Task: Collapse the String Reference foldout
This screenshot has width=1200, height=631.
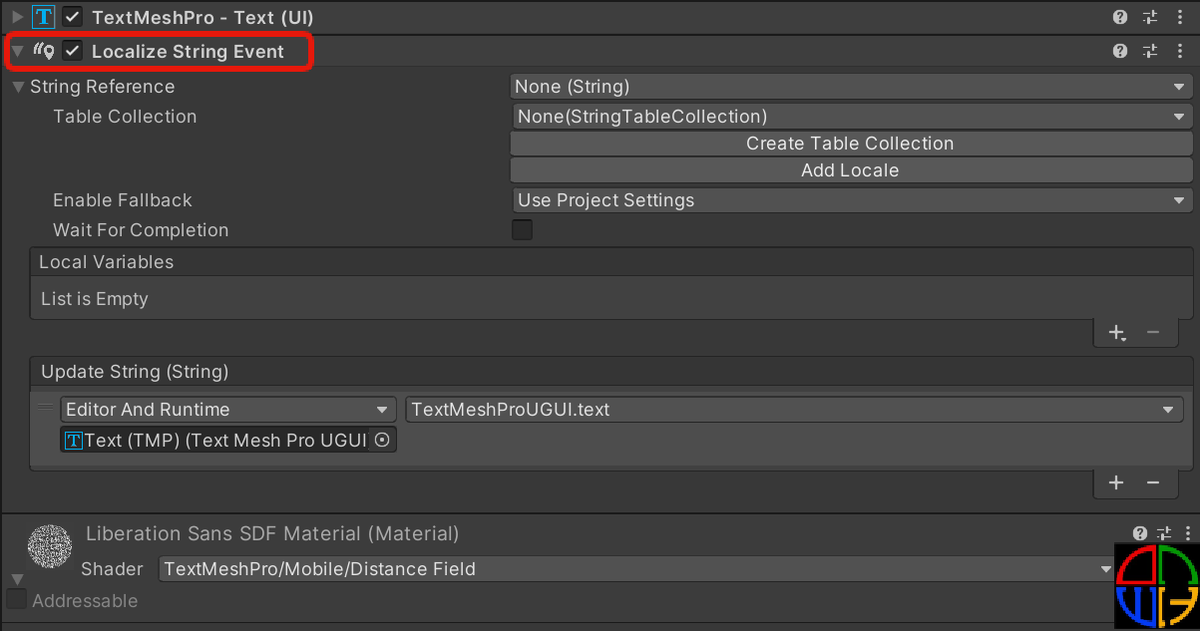Action: 19,87
